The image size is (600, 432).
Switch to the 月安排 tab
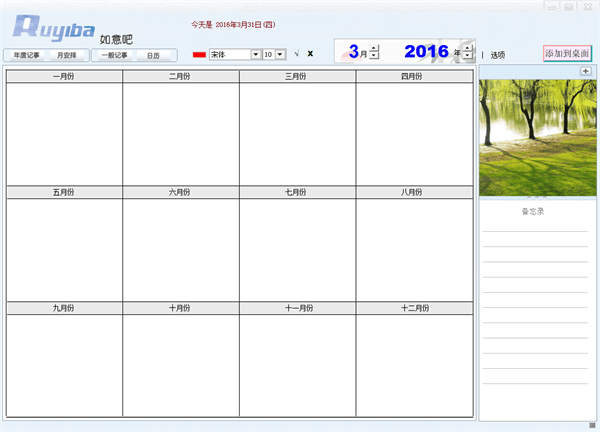68,55
